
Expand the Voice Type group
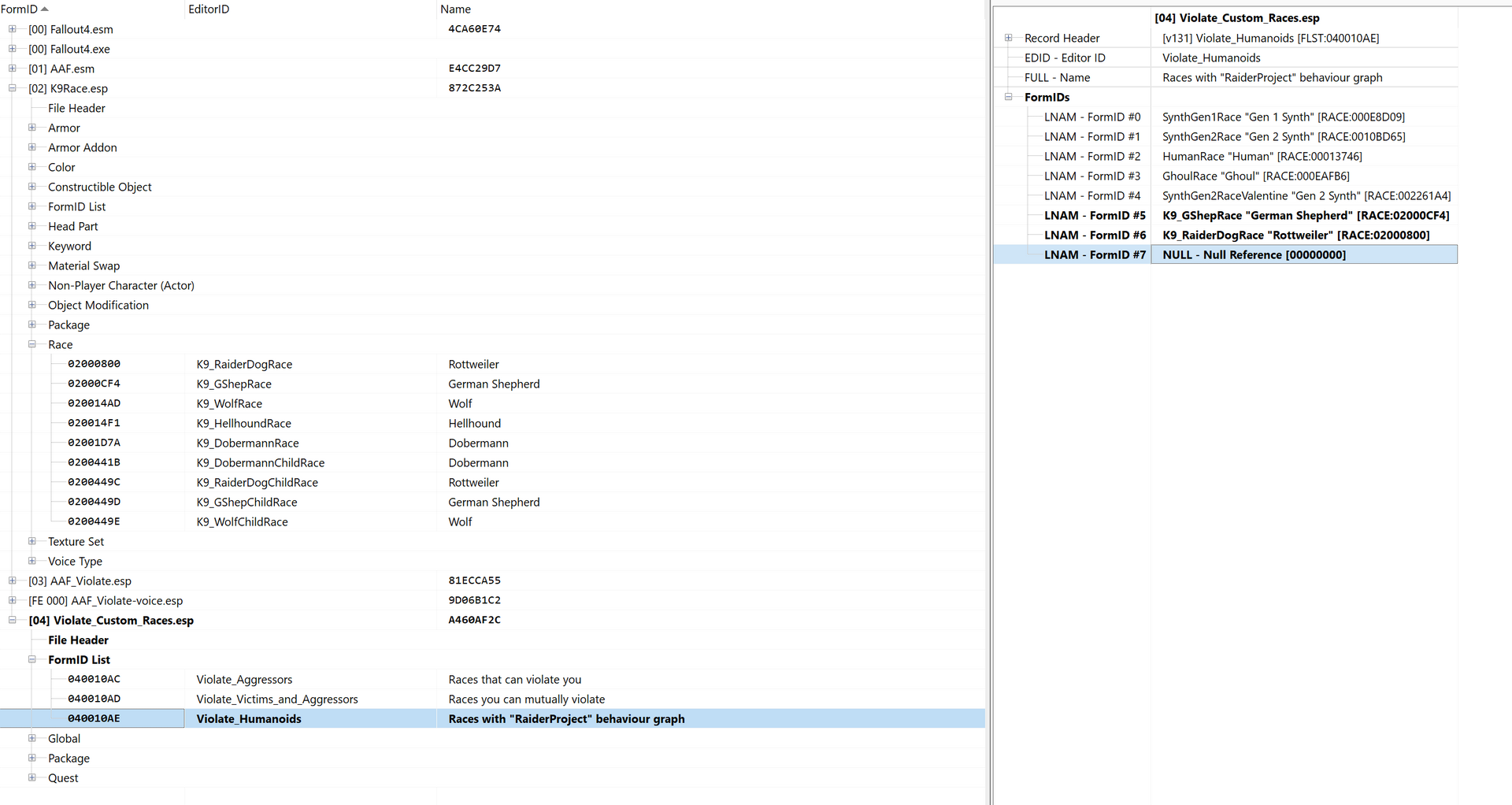pyautogui.click(x=31, y=561)
